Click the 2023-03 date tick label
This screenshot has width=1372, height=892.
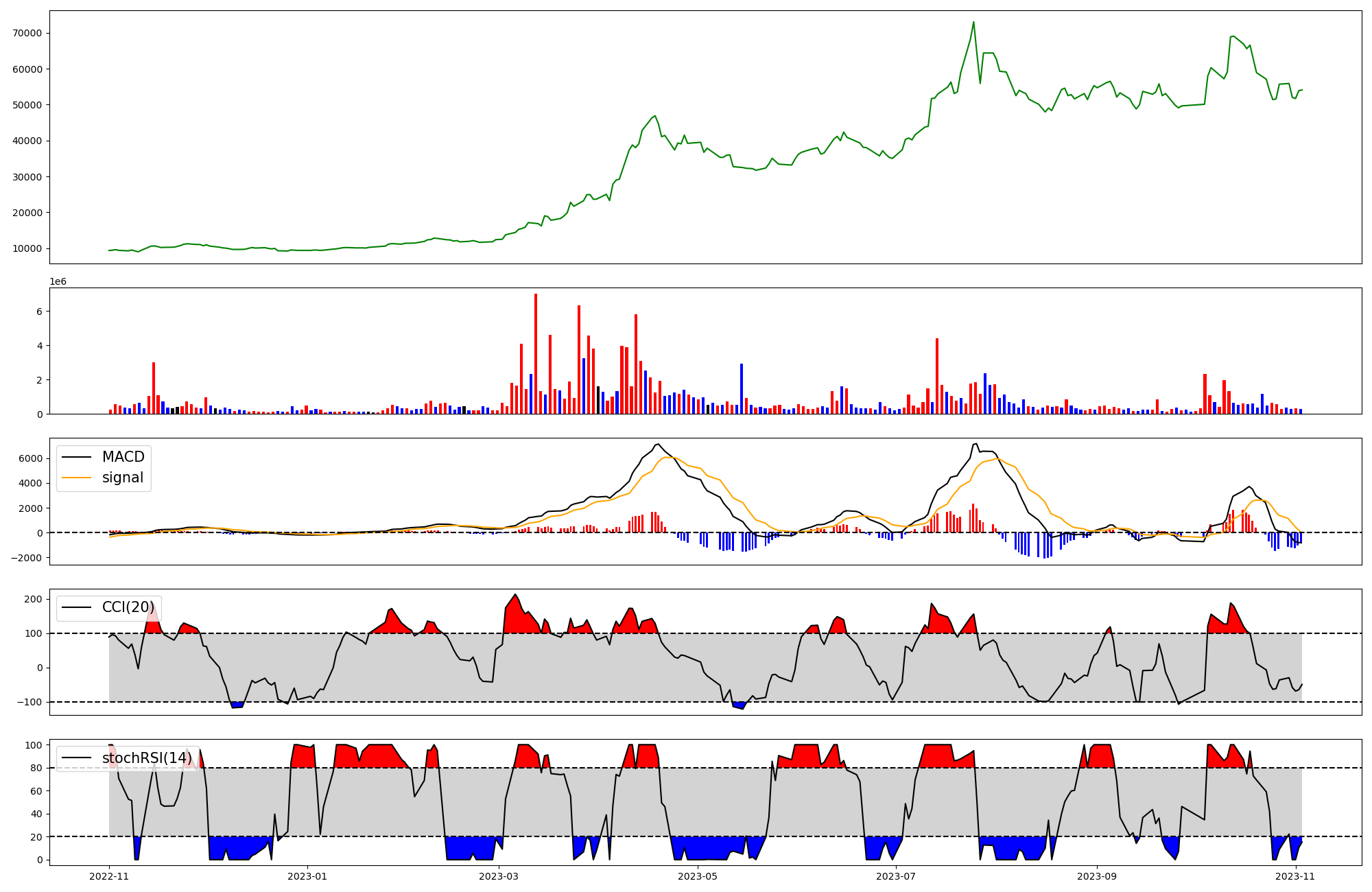(499, 876)
